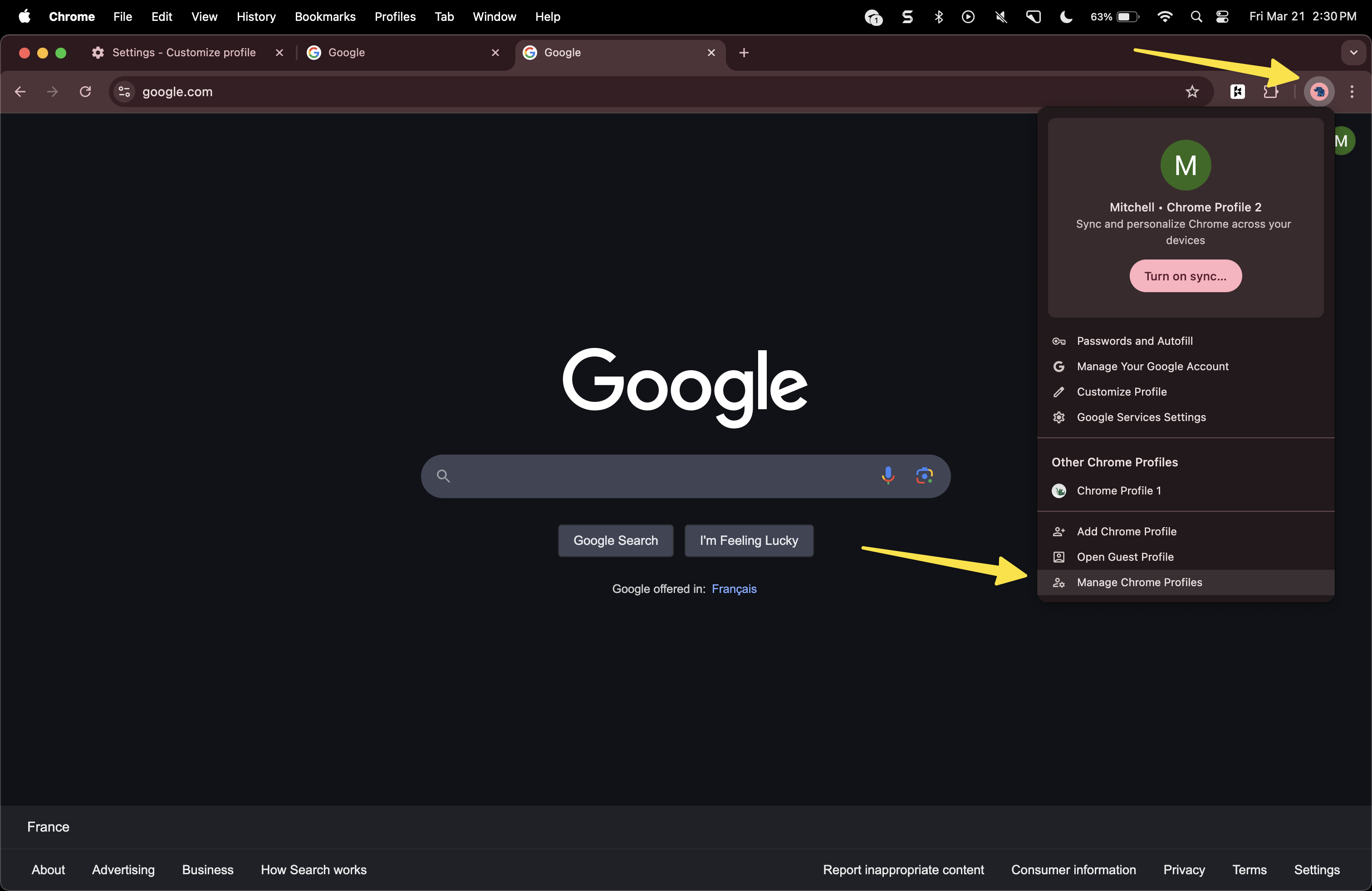The height and width of the screenshot is (891, 1372).
Task: Open the footer Settings menu
Action: click(x=1317, y=870)
